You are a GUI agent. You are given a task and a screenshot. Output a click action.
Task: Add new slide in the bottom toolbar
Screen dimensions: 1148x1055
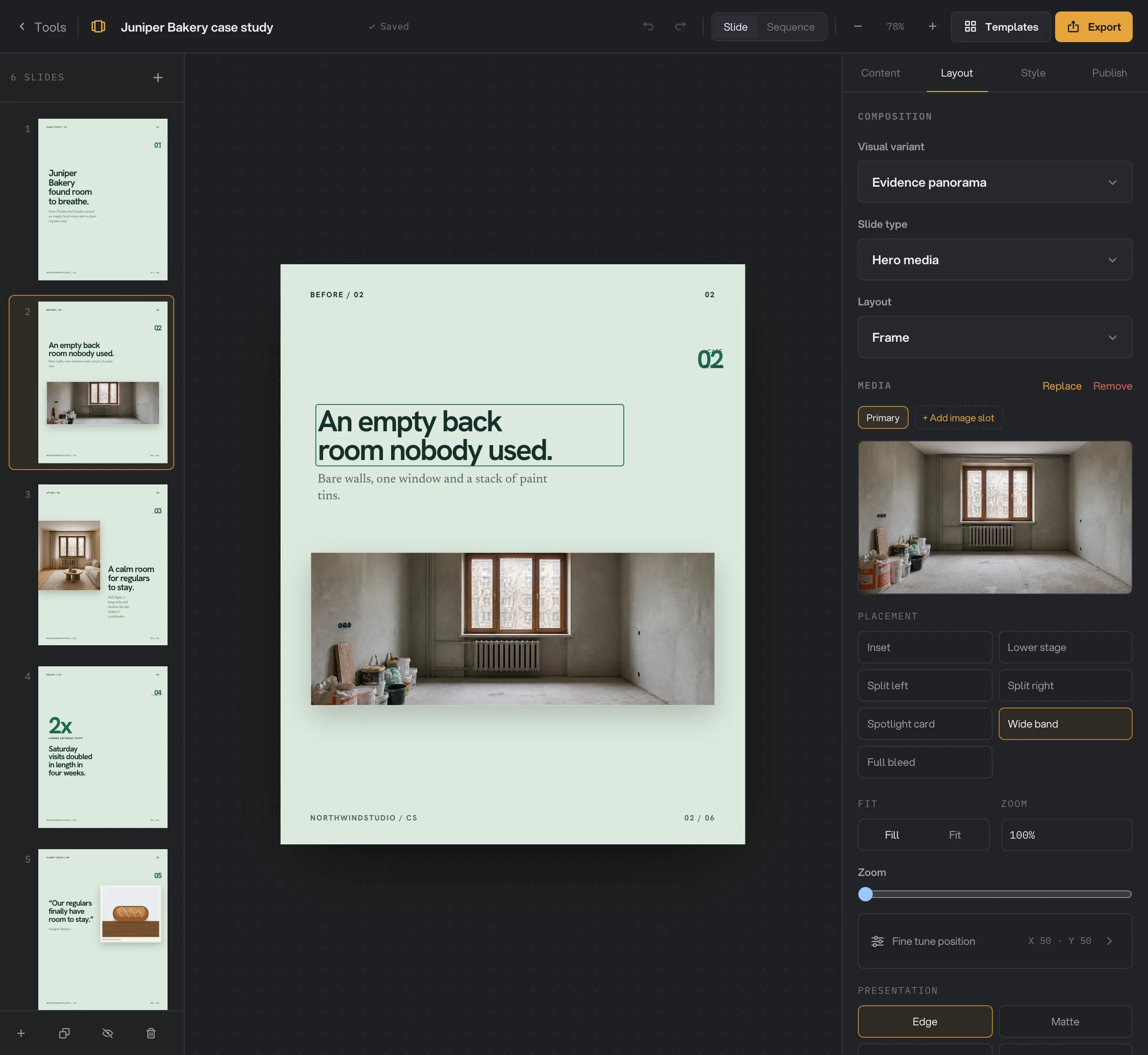tap(21, 1033)
